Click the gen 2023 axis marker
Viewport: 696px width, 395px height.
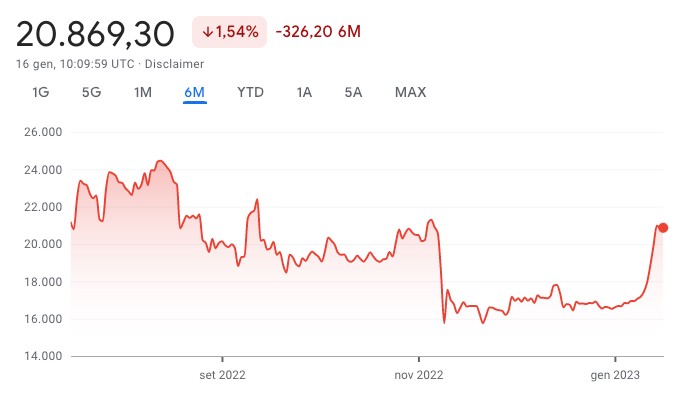[615, 375]
